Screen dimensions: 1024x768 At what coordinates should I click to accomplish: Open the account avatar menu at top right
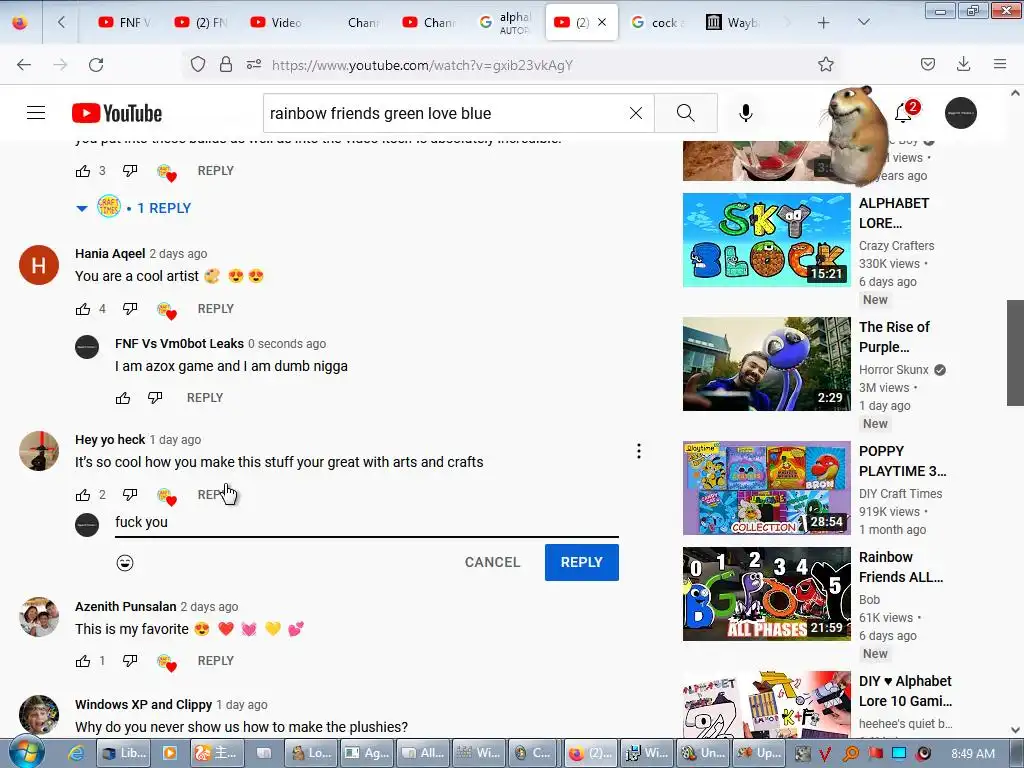tap(961, 113)
